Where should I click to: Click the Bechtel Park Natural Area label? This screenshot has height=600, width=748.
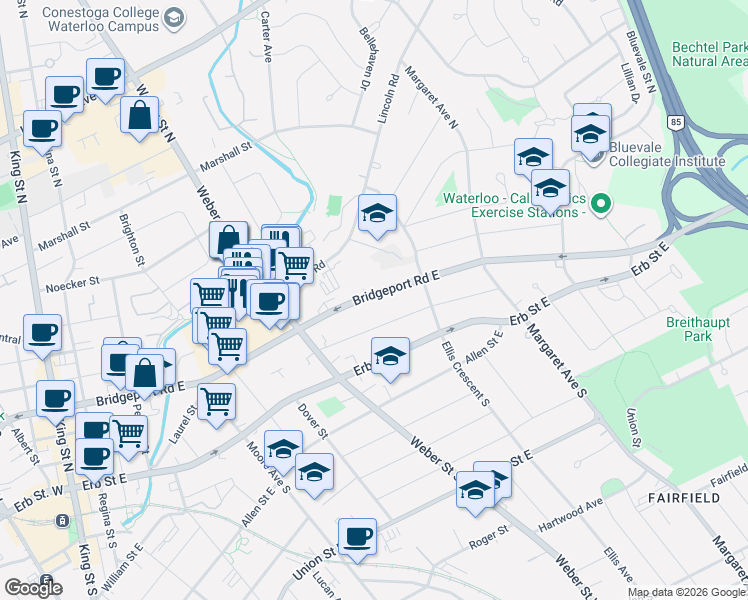click(709, 54)
